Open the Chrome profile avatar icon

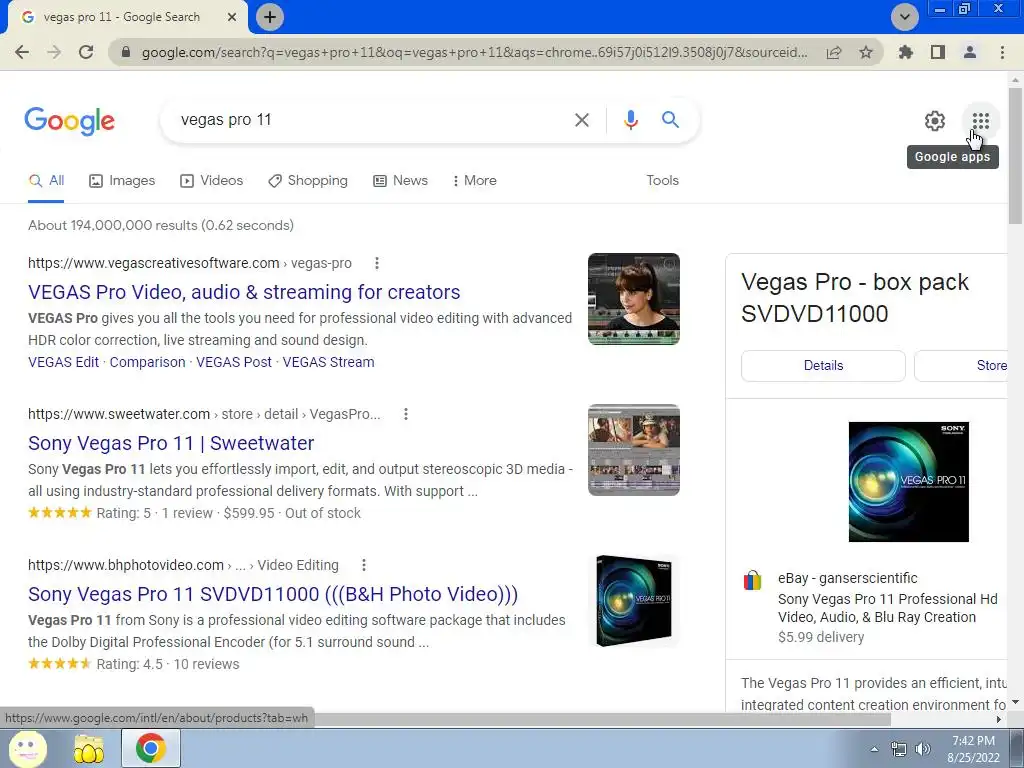pyautogui.click(x=970, y=52)
